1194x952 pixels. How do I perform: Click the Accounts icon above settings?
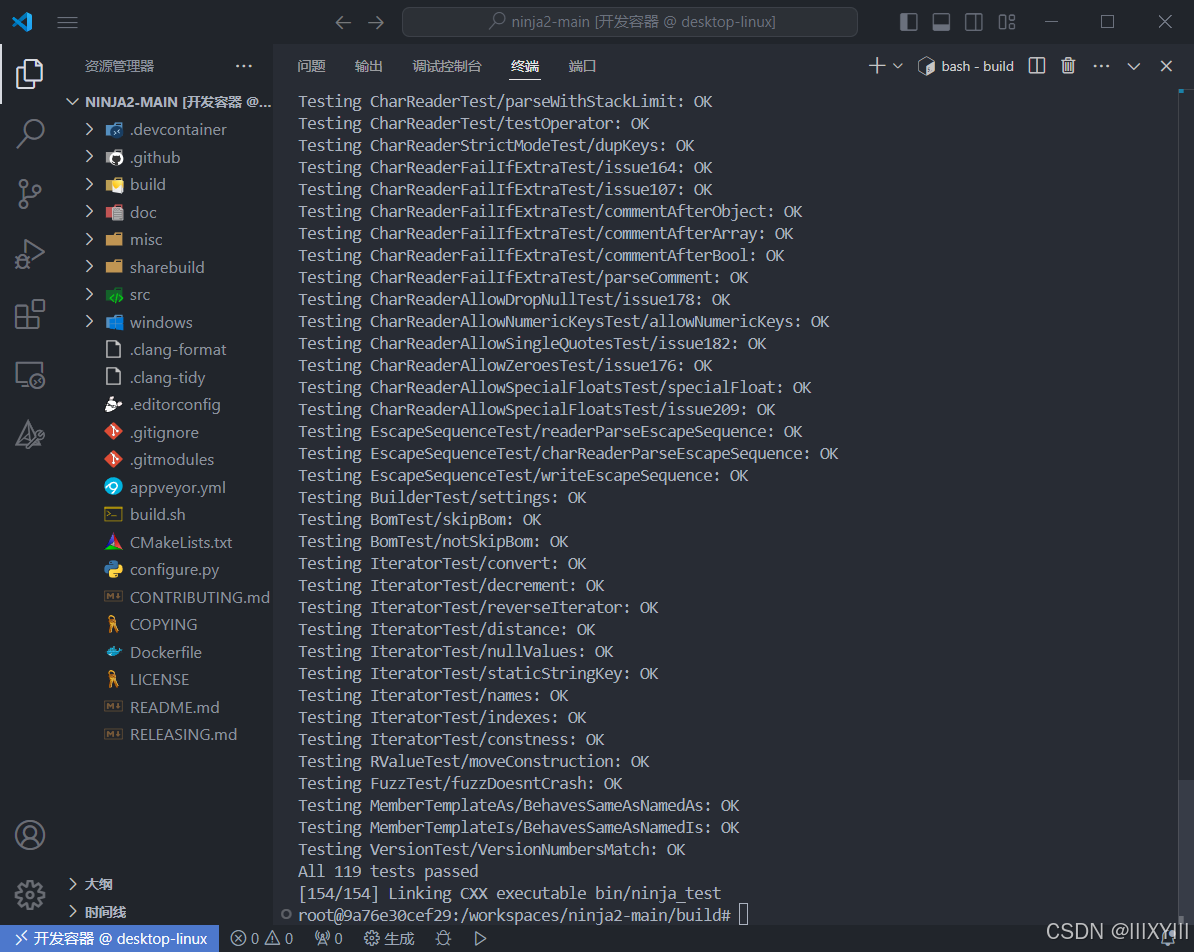(x=29, y=835)
